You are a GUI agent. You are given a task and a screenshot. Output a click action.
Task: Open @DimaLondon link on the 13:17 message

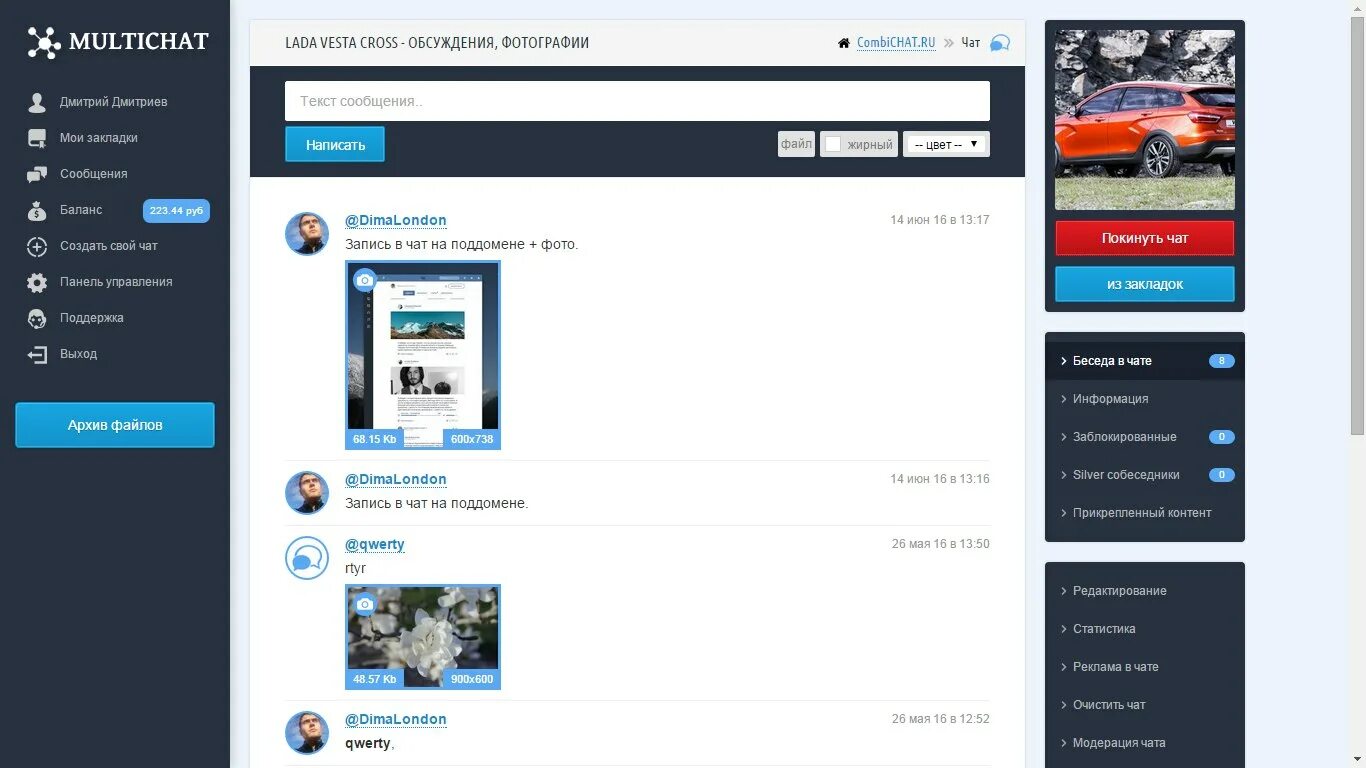tap(396, 220)
